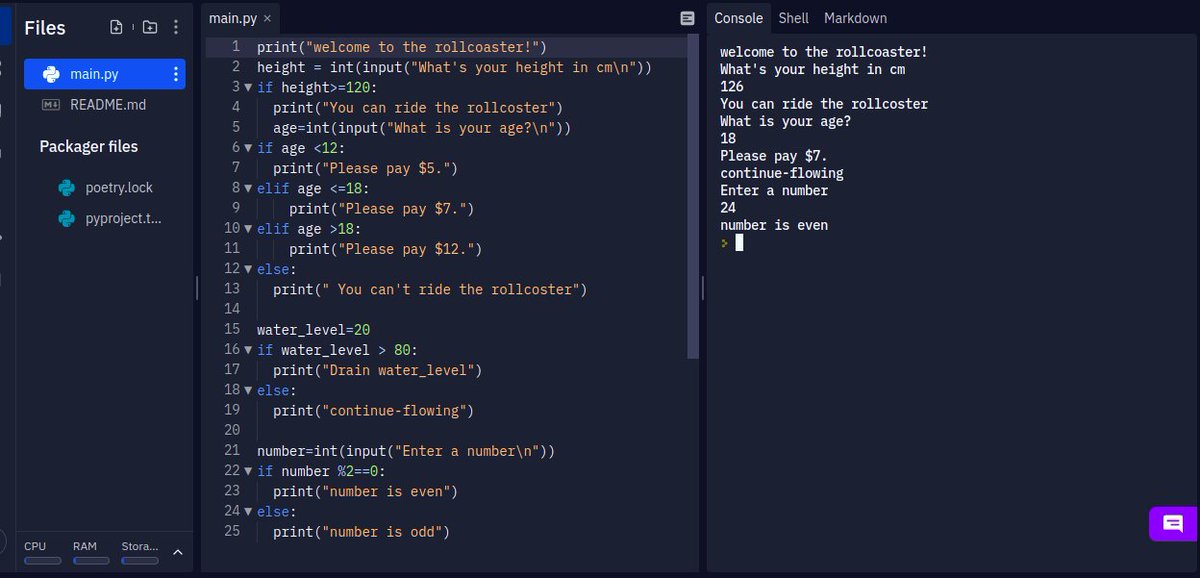This screenshot has width=1200, height=578.
Task: Switch to the Console tab
Action: click(738, 18)
